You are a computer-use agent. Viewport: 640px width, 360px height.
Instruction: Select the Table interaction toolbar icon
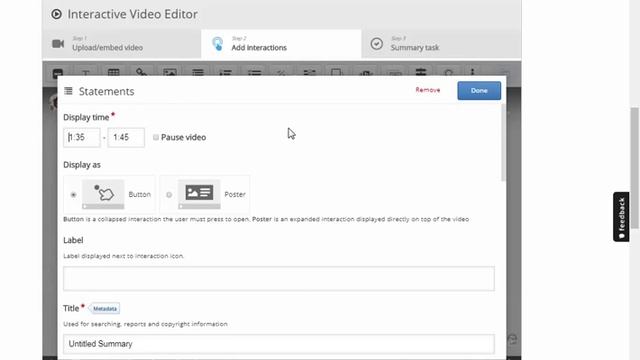pos(113,73)
